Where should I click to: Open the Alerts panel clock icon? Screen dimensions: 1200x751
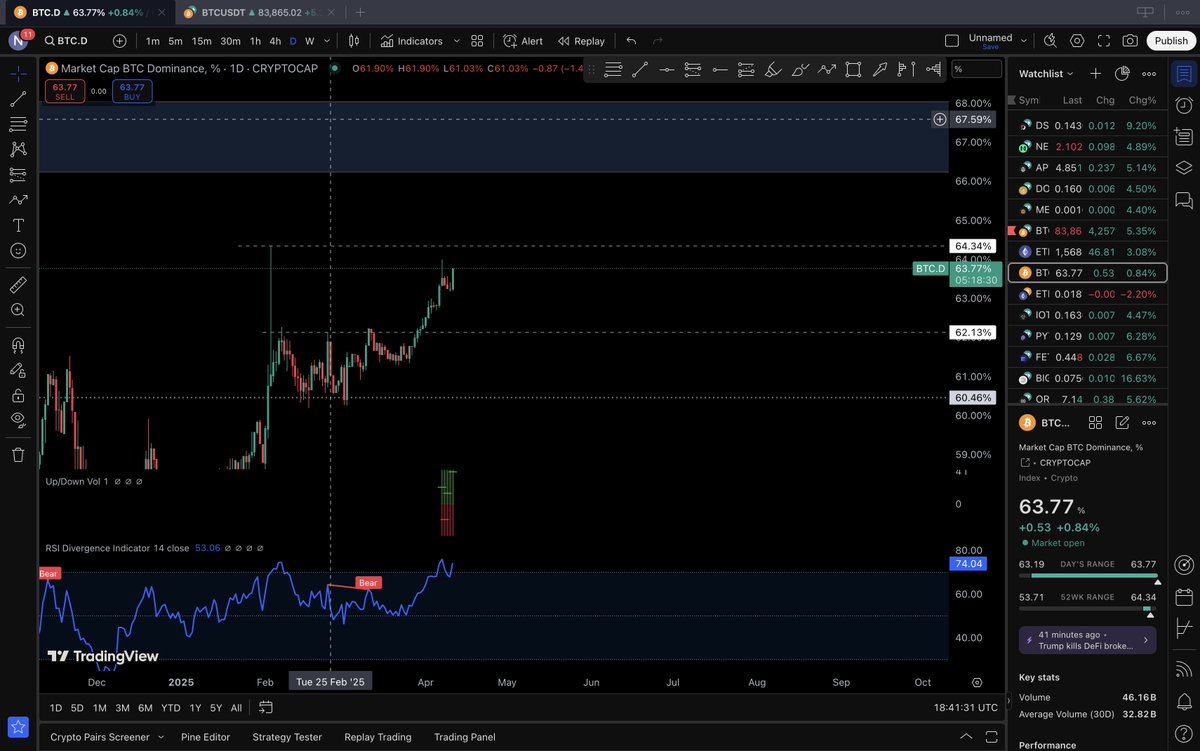pyautogui.click(x=1184, y=105)
